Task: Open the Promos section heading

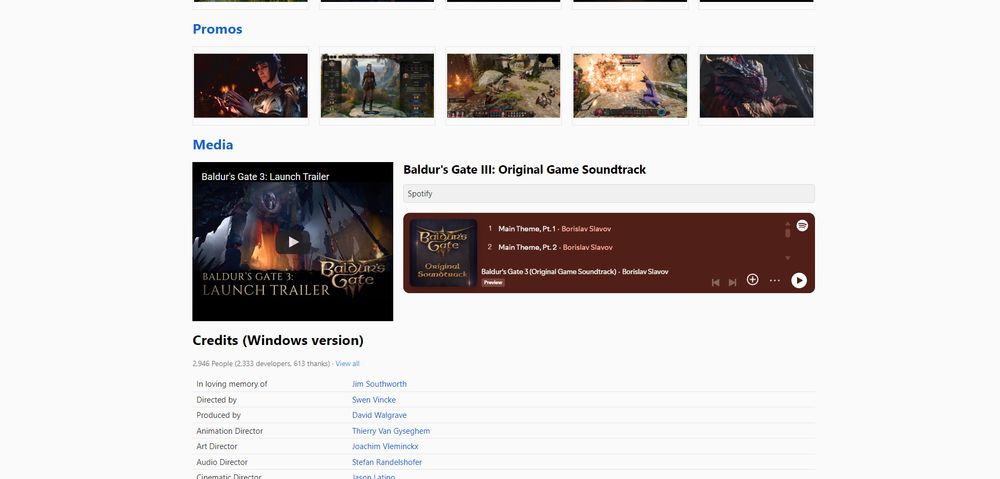Action: (x=217, y=29)
